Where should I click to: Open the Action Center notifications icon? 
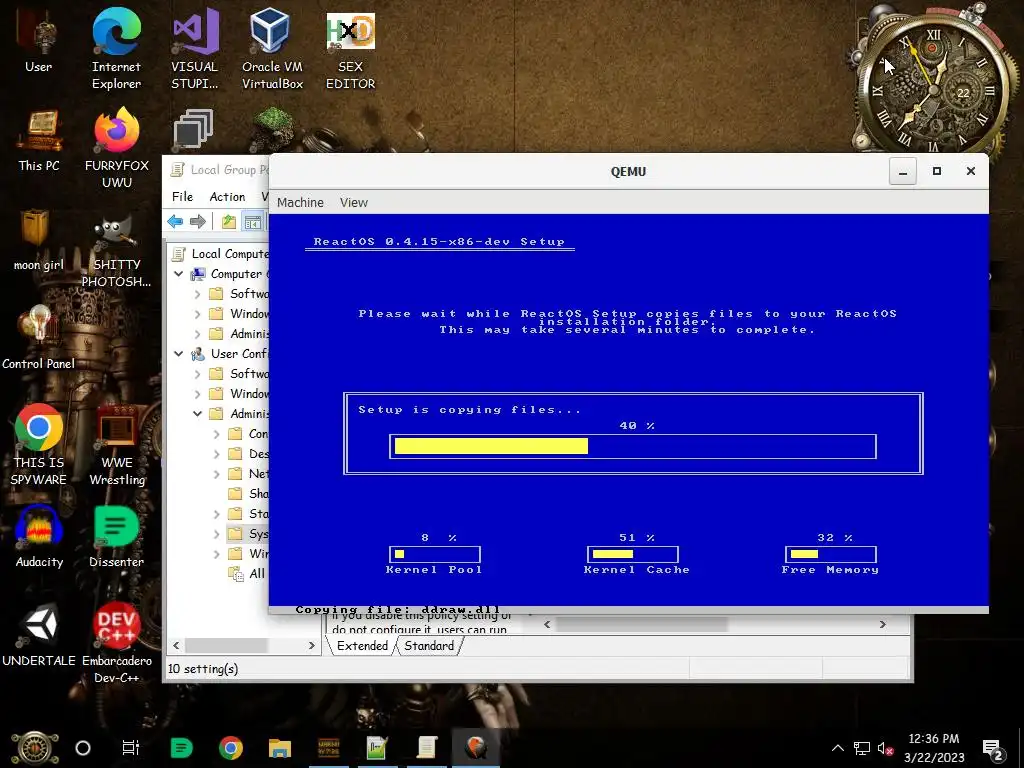[993, 749]
